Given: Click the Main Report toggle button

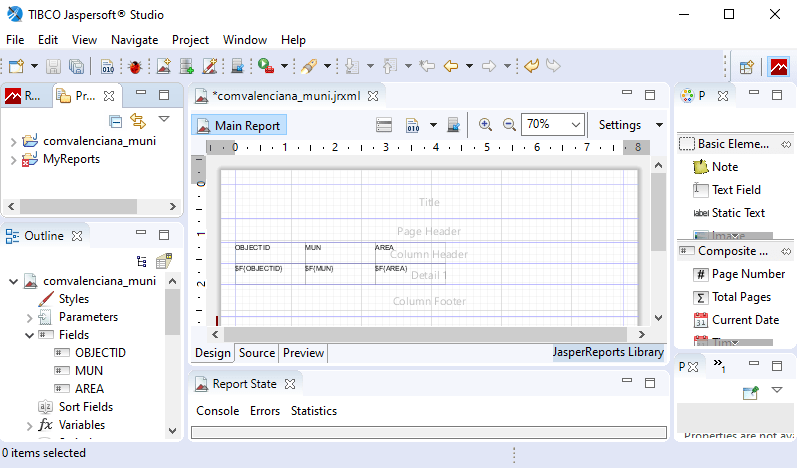Looking at the screenshot, I should (x=238, y=125).
